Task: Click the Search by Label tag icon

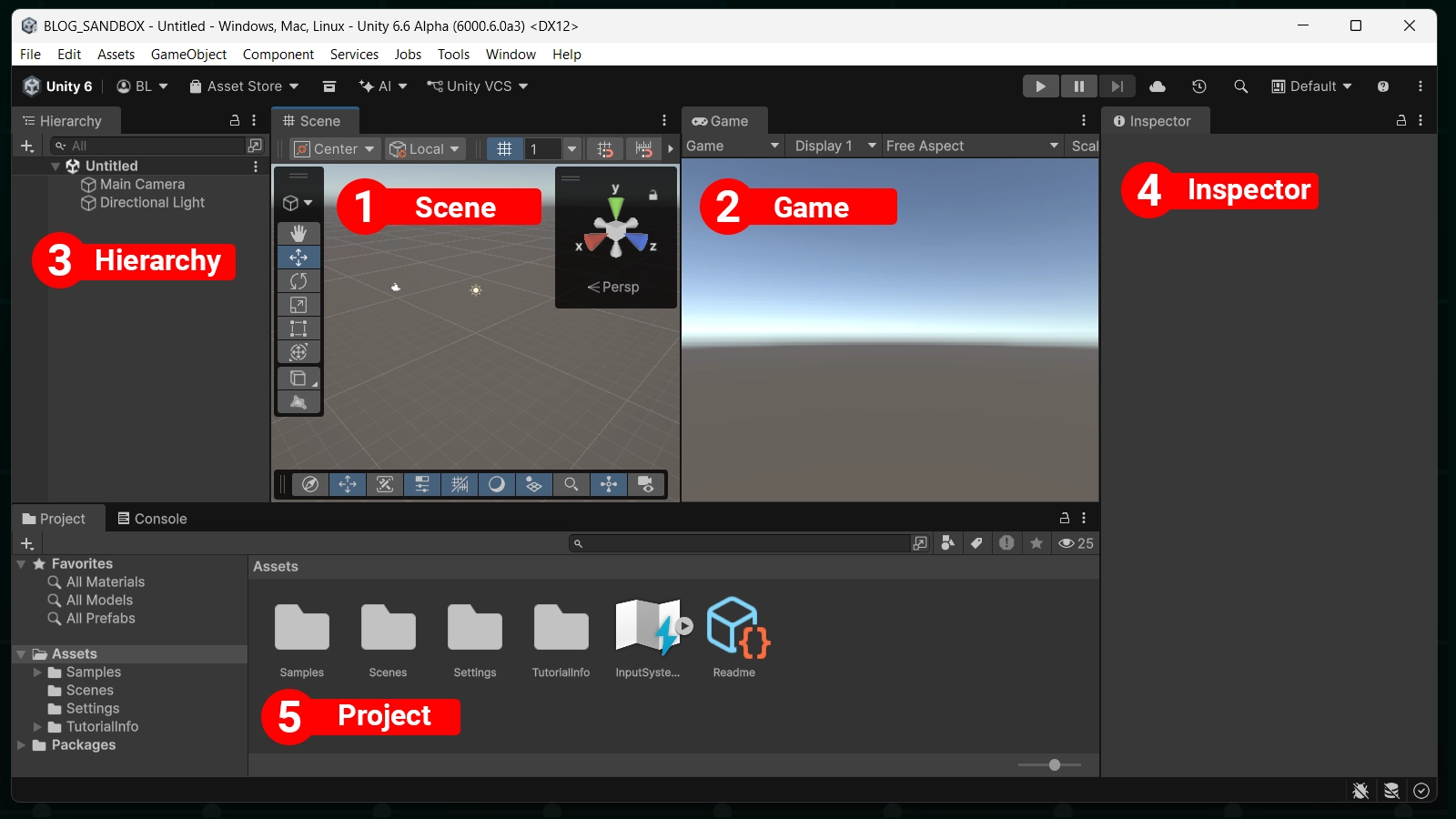Action: (976, 543)
